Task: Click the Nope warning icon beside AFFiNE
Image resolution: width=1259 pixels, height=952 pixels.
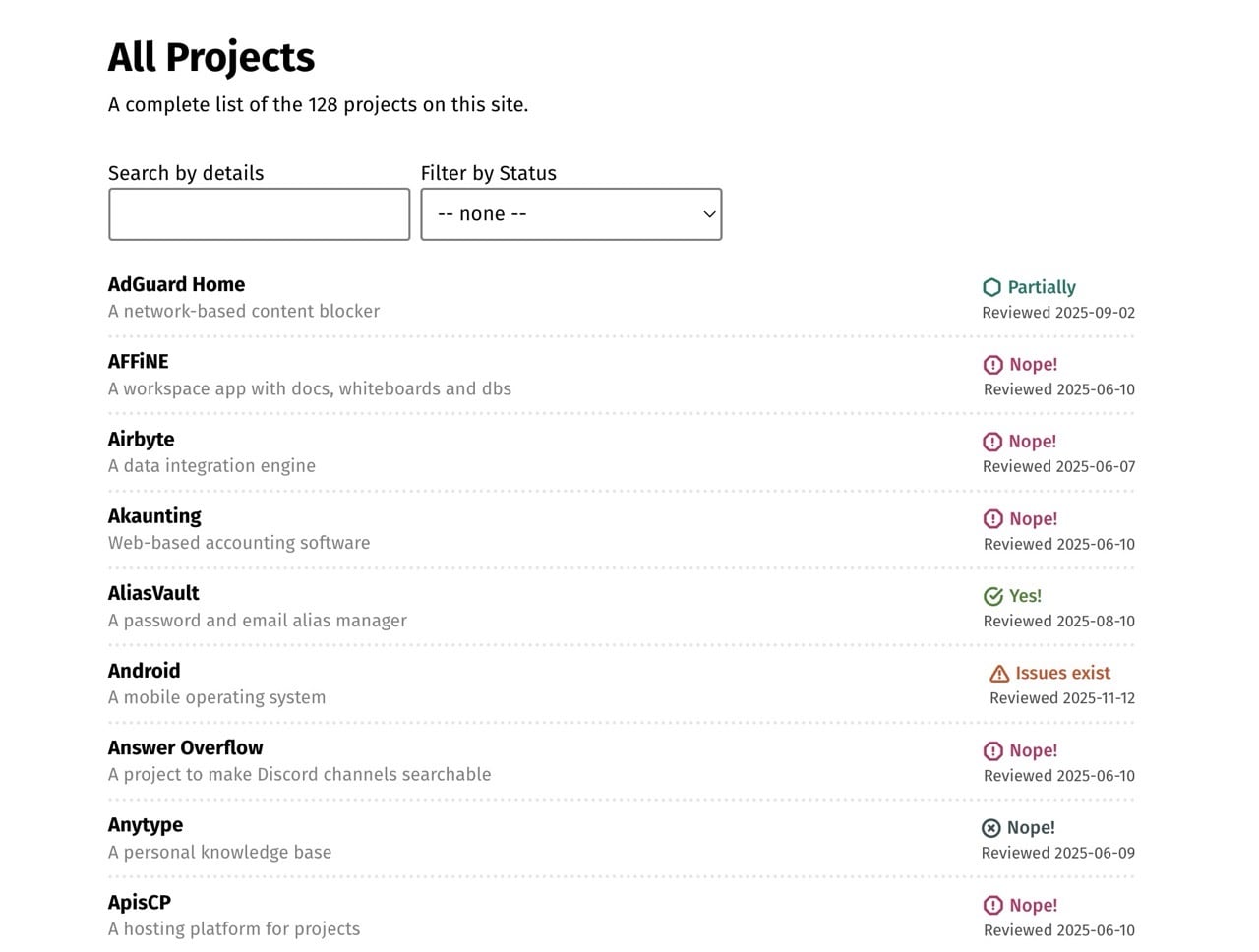Action: (x=993, y=365)
